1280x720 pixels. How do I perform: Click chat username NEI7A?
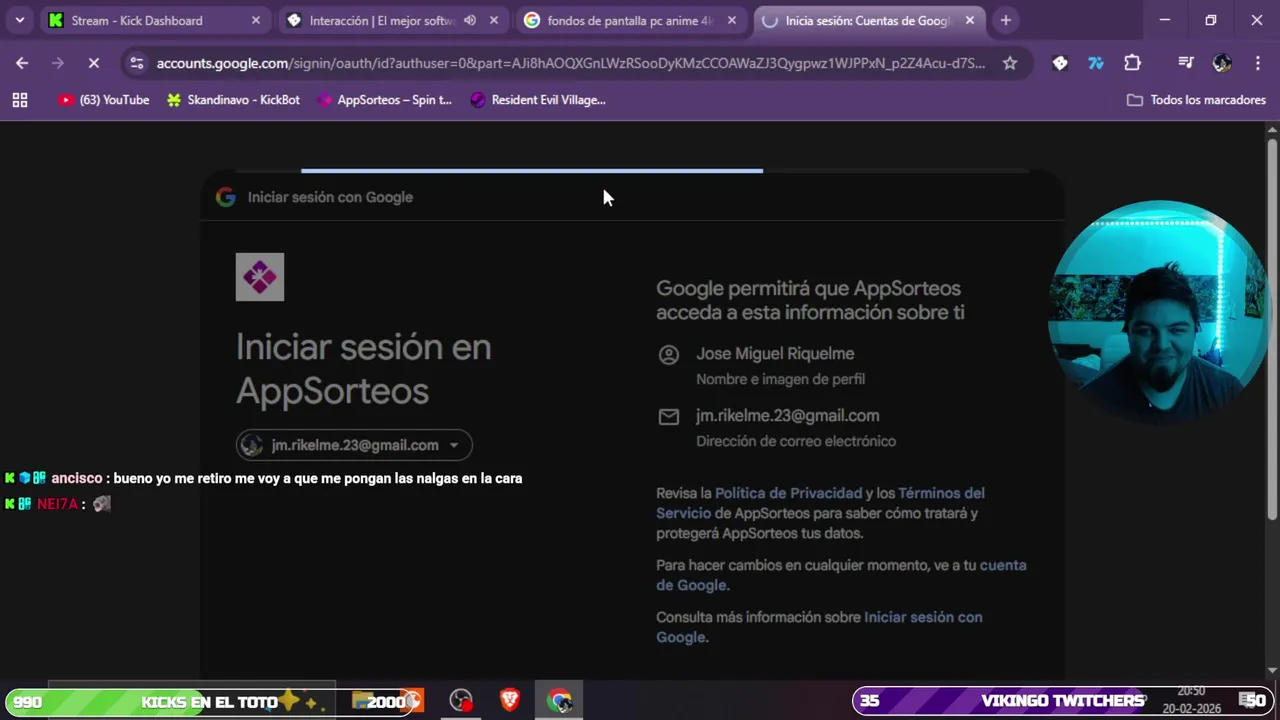tap(57, 504)
